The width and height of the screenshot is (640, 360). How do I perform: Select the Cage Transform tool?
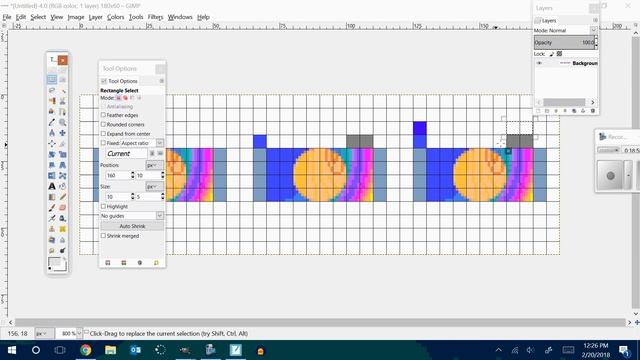62,176
